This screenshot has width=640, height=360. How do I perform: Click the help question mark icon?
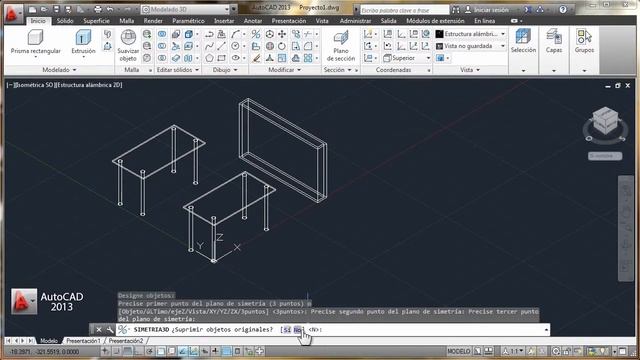(563, 9)
